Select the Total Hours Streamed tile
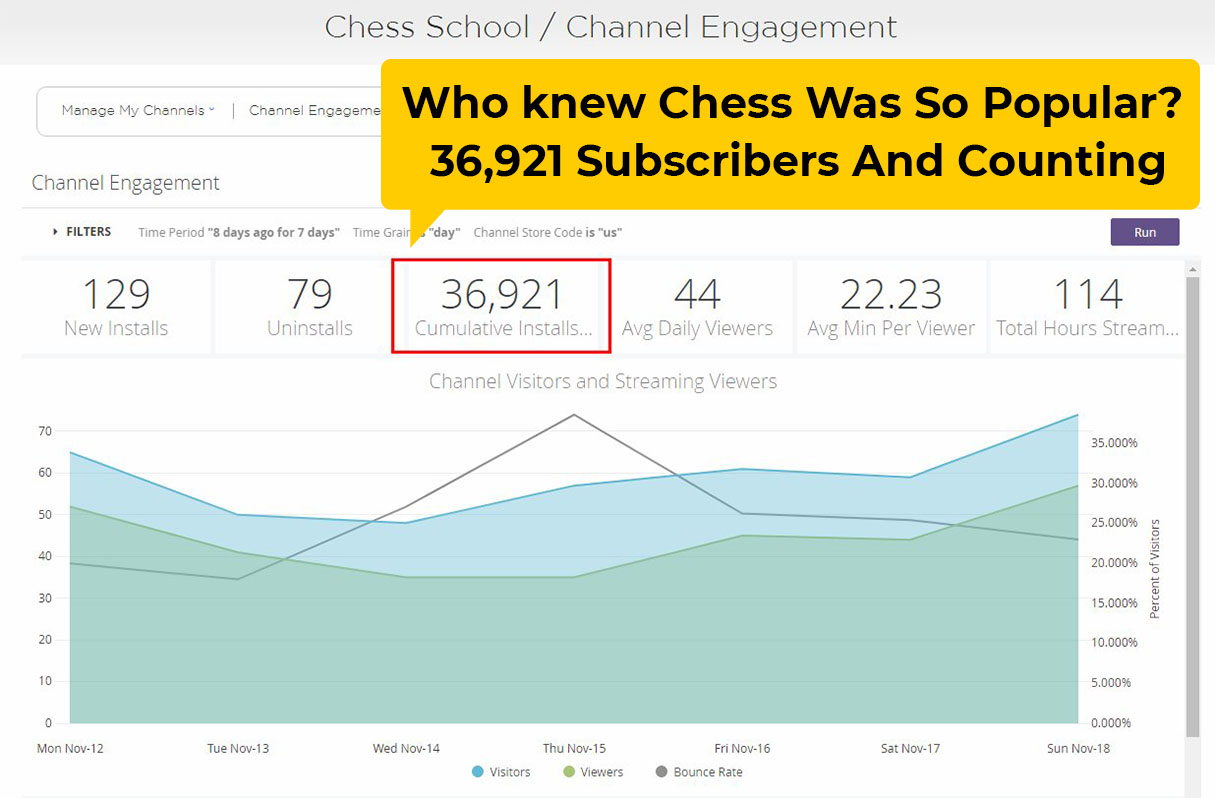Screen dimensions: 1215x798 [x=1087, y=307]
